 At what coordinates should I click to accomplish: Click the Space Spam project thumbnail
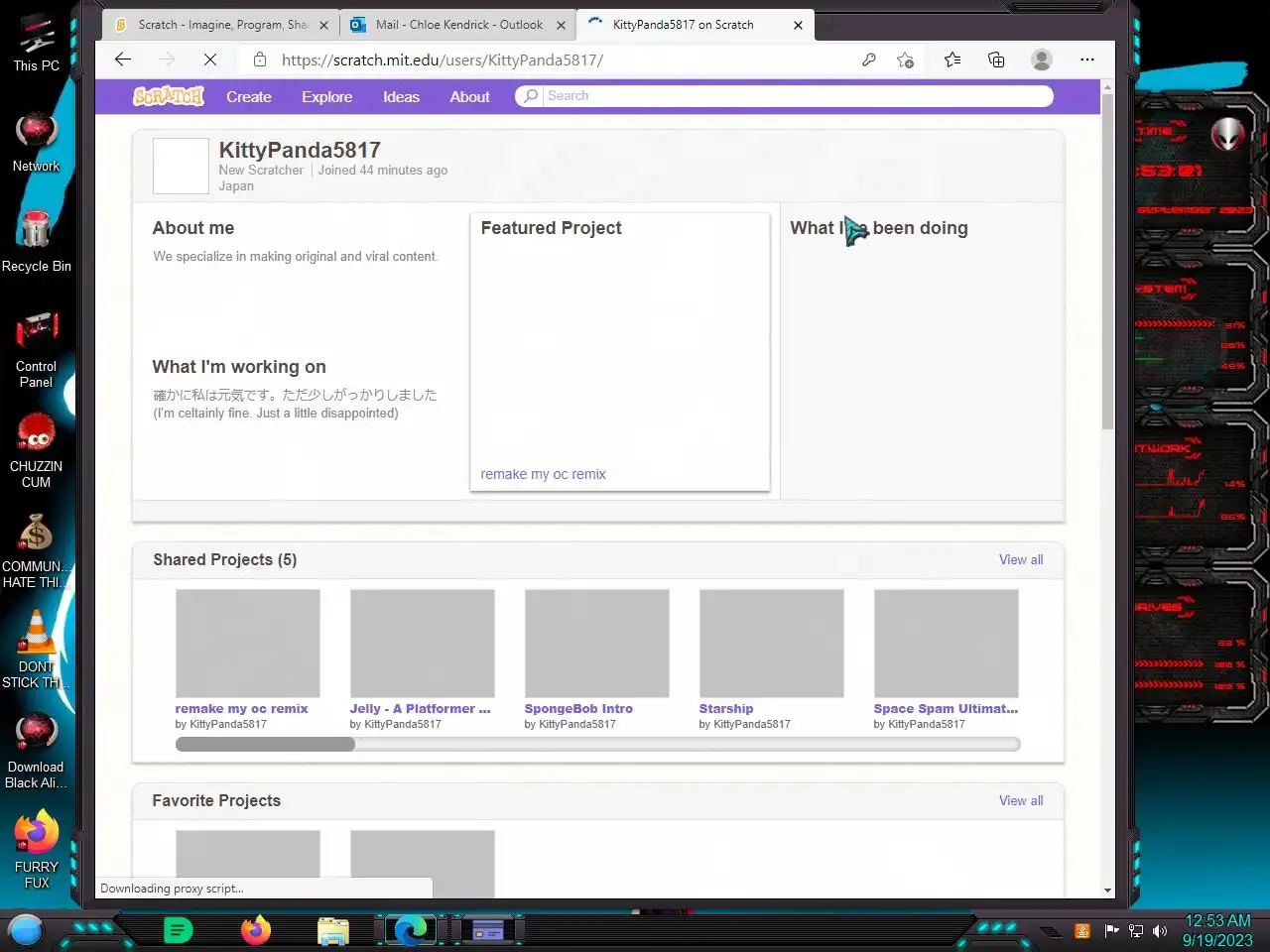pos(947,644)
